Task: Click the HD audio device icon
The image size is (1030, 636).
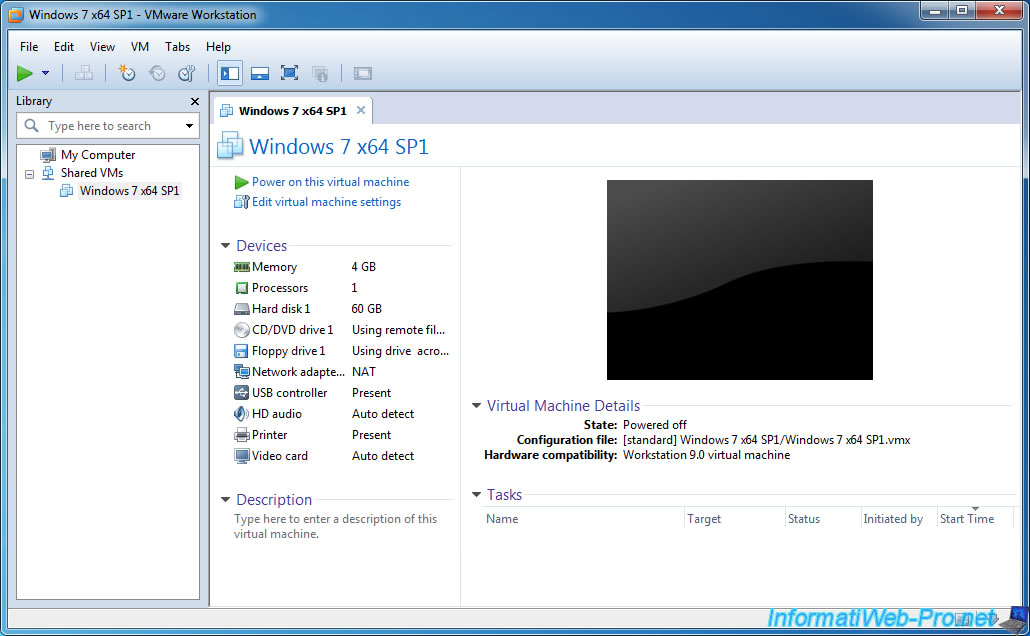Action: (241, 414)
